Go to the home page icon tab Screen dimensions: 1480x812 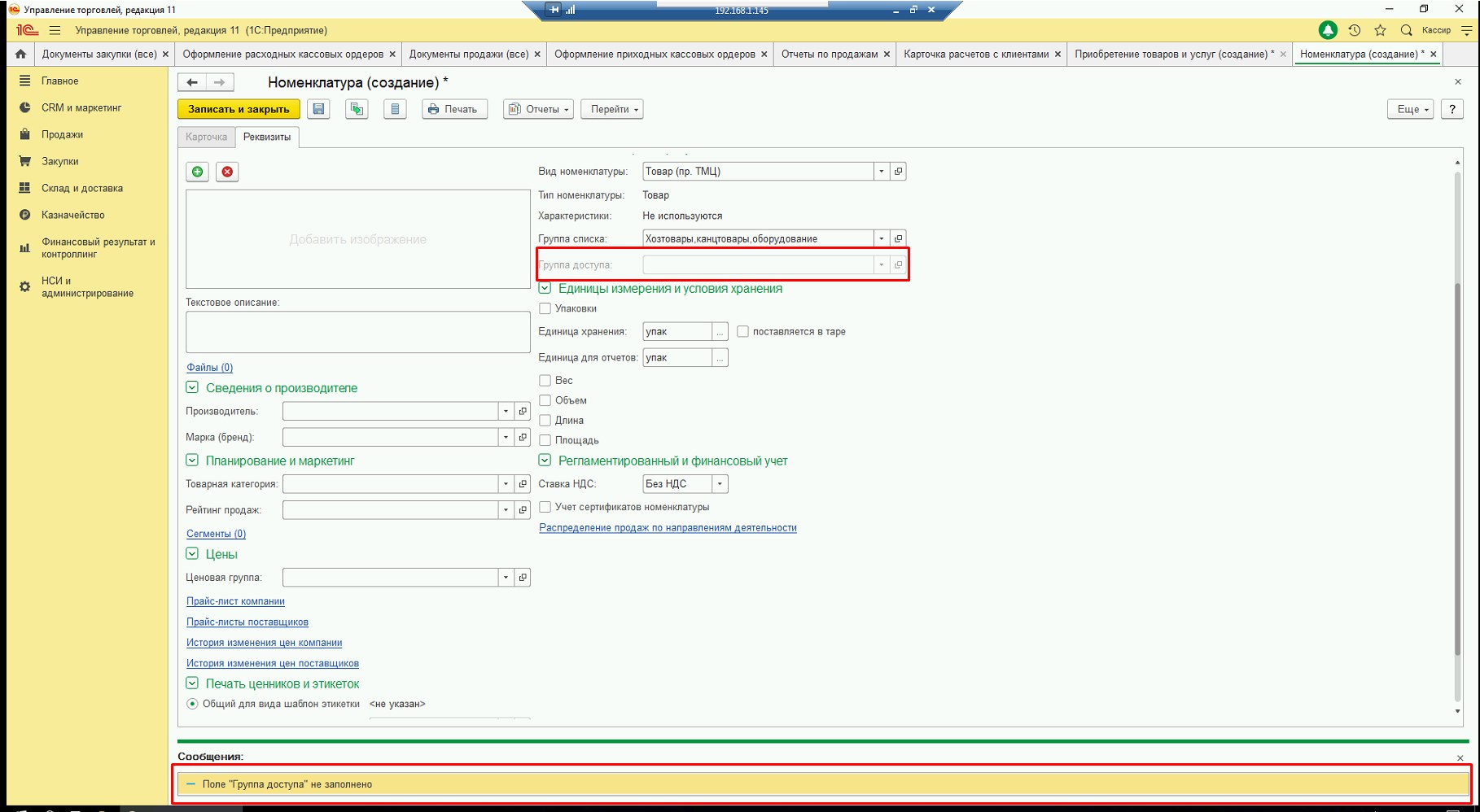20,54
